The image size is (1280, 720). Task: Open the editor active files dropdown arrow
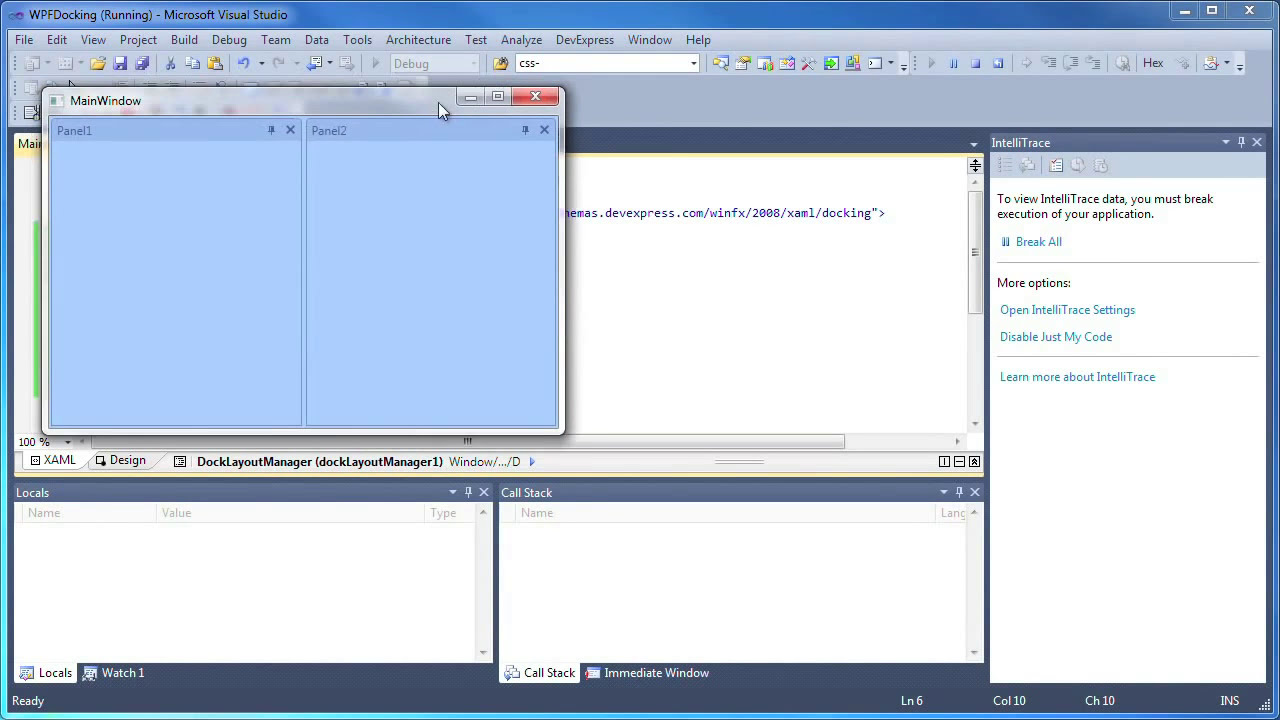(974, 144)
